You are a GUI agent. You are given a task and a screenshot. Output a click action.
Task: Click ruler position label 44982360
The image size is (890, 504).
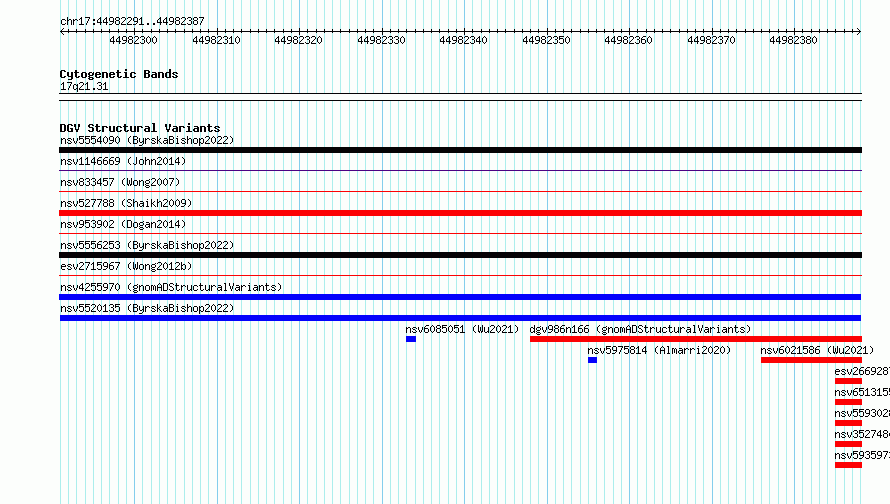point(628,40)
